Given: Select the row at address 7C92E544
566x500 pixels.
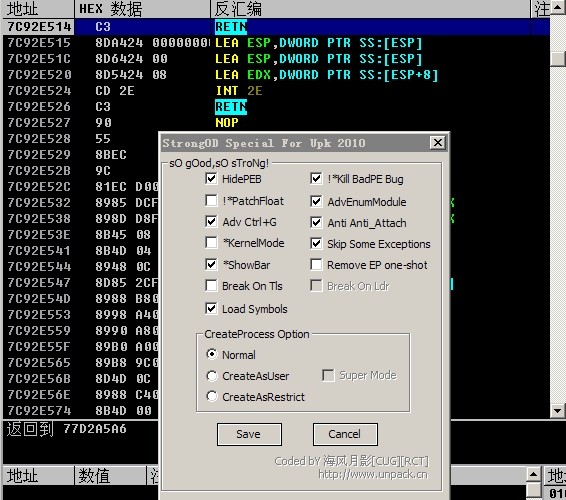Looking at the screenshot, I should (x=80, y=267).
